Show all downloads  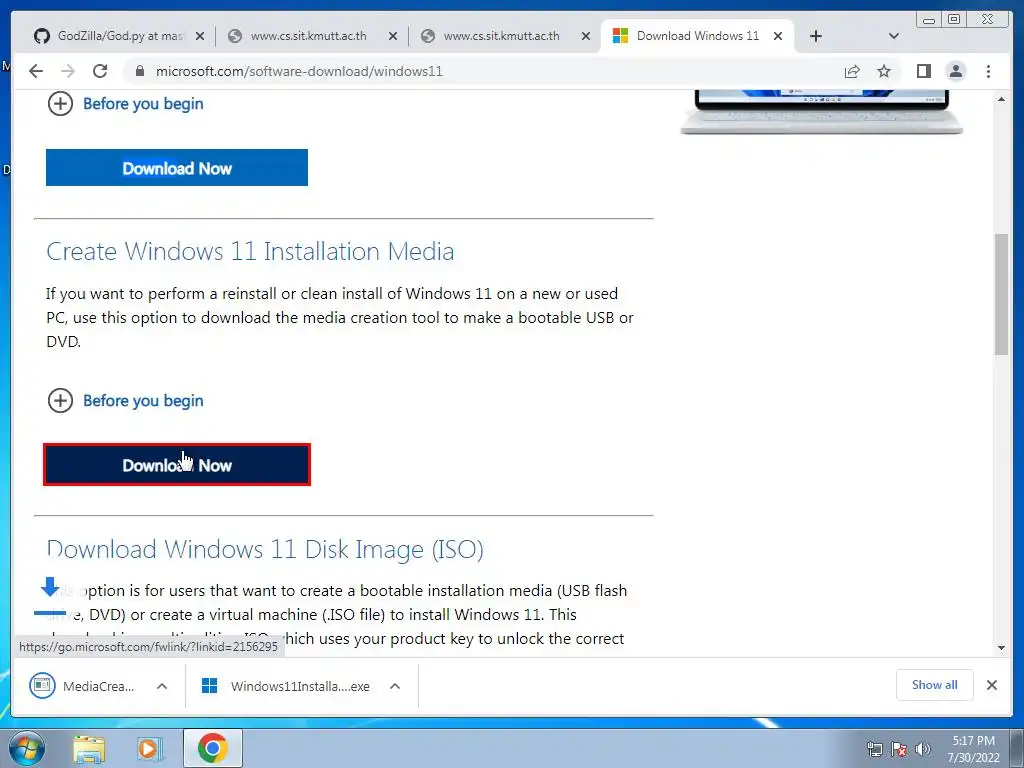click(935, 685)
